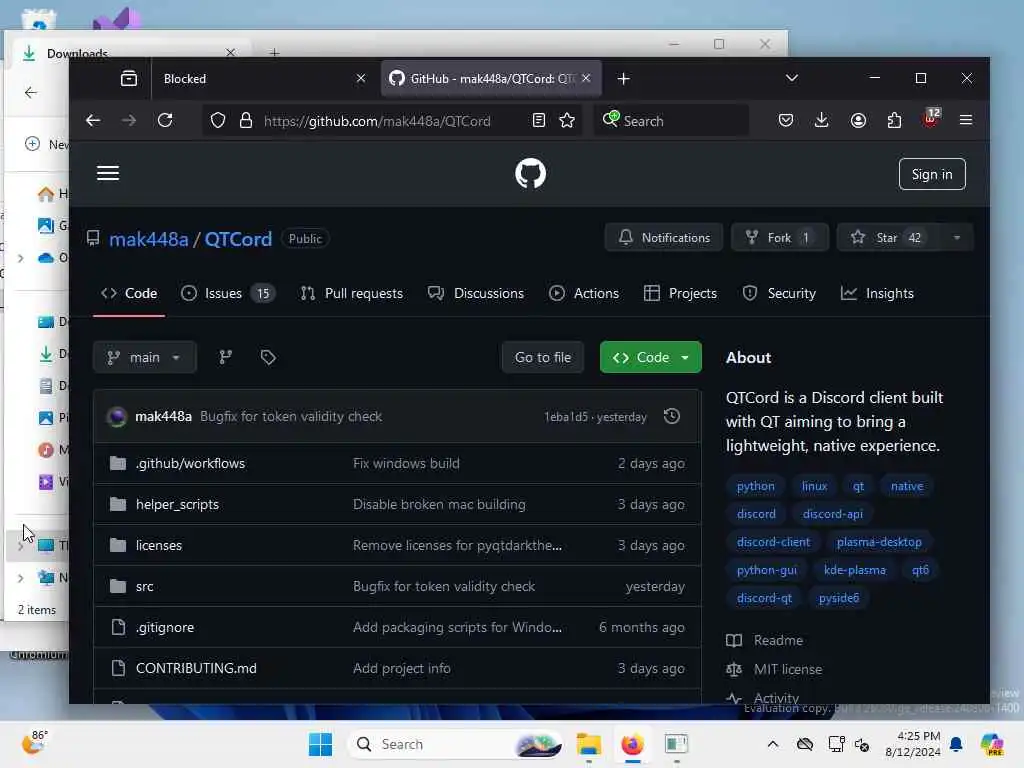
Task: View repository branches icon
Action: 226,357
